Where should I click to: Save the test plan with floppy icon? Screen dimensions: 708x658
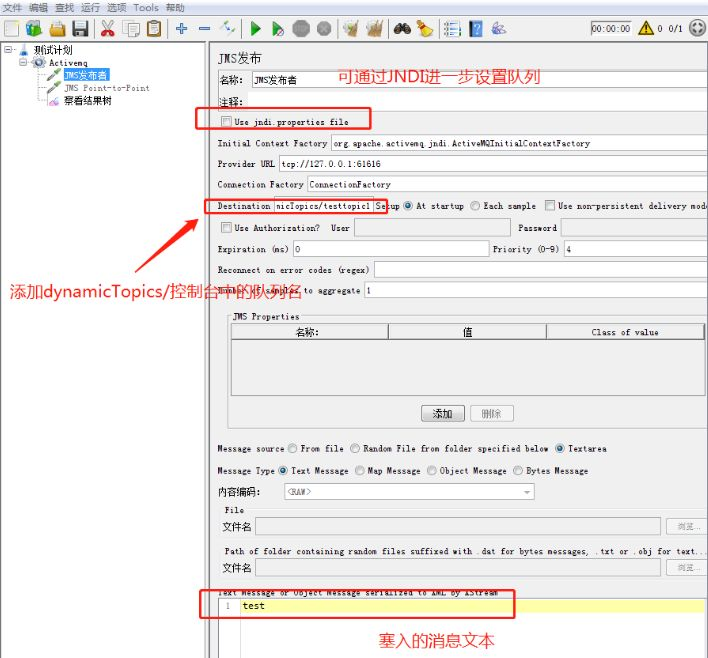pyautogui.click(x=80, y=29)
